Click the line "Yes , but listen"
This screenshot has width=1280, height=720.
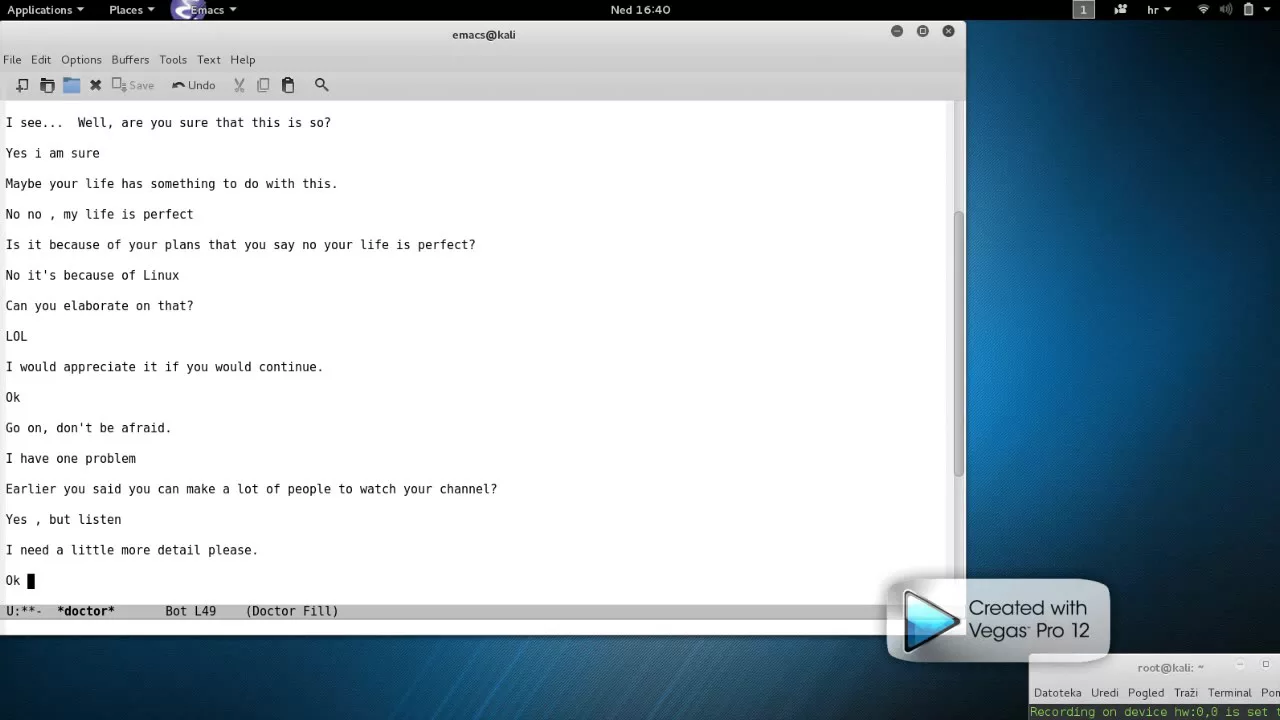[63, 519]
